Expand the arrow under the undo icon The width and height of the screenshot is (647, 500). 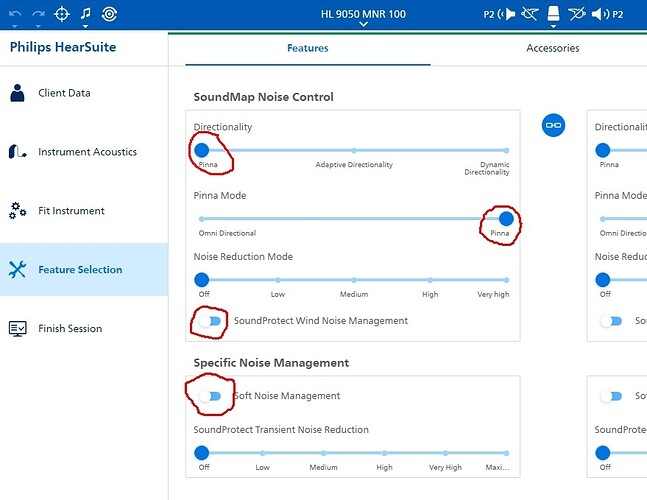pyautogui.click(x=15, y=26)
